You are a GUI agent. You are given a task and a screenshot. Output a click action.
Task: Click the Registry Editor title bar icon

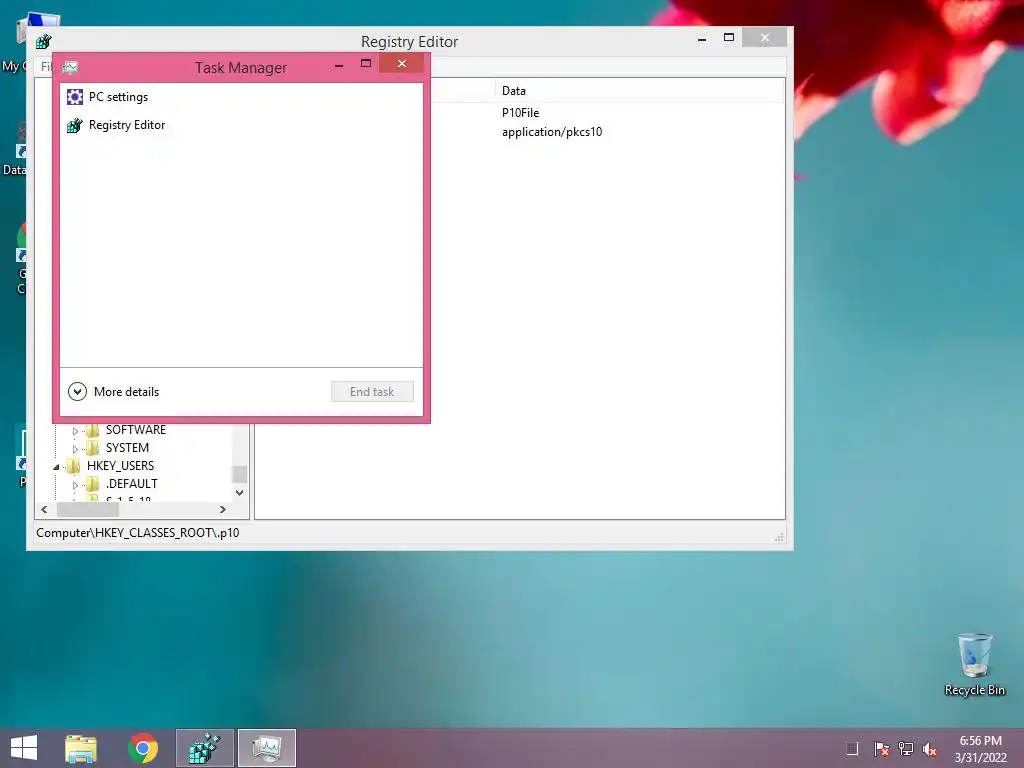click(x=44, y=42)
